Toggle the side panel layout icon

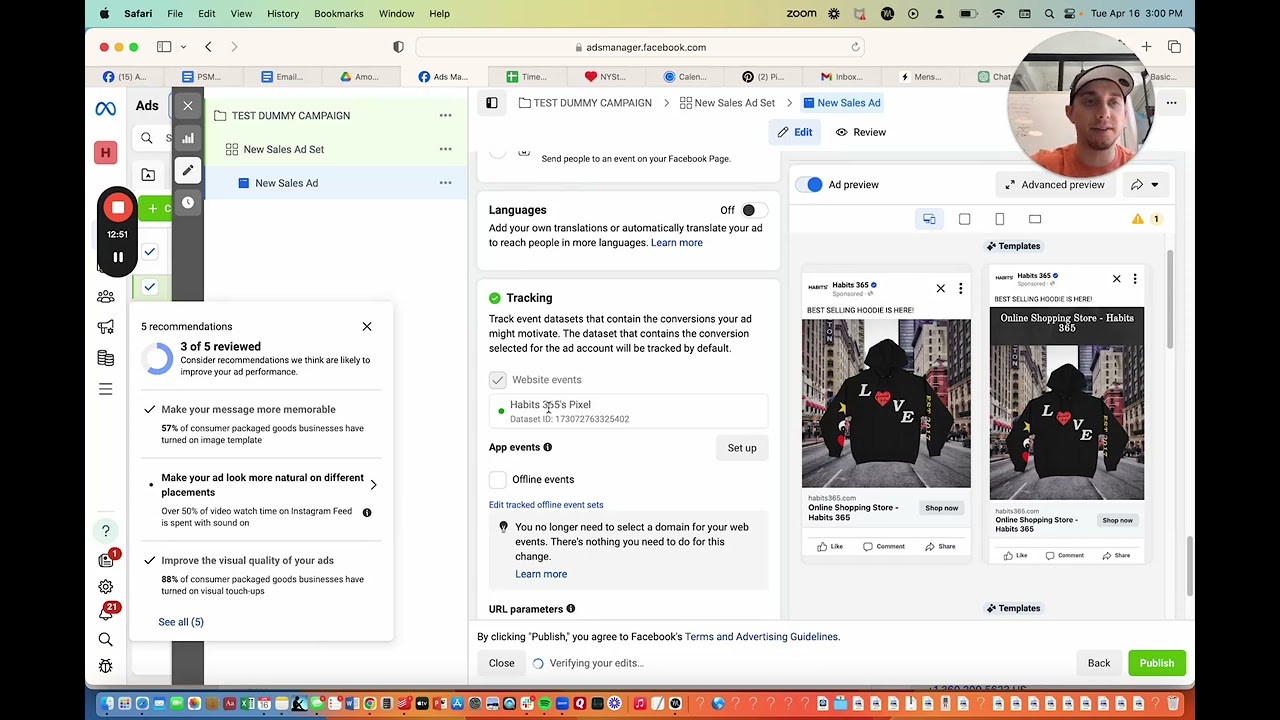click(x=492, y=103)
